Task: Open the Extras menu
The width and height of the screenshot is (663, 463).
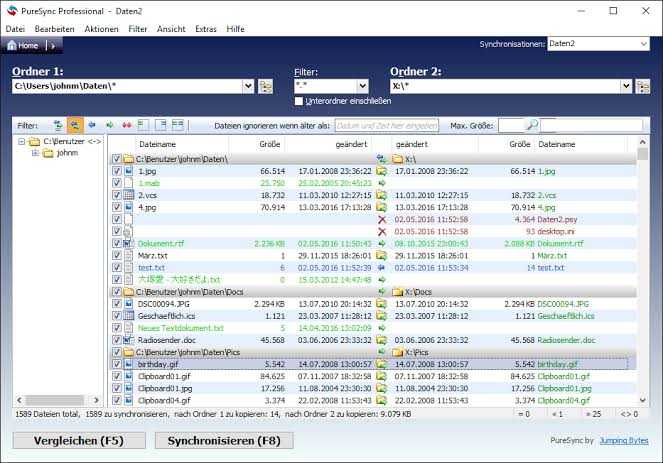Action: pyautogui.click(x=206, y=29)
